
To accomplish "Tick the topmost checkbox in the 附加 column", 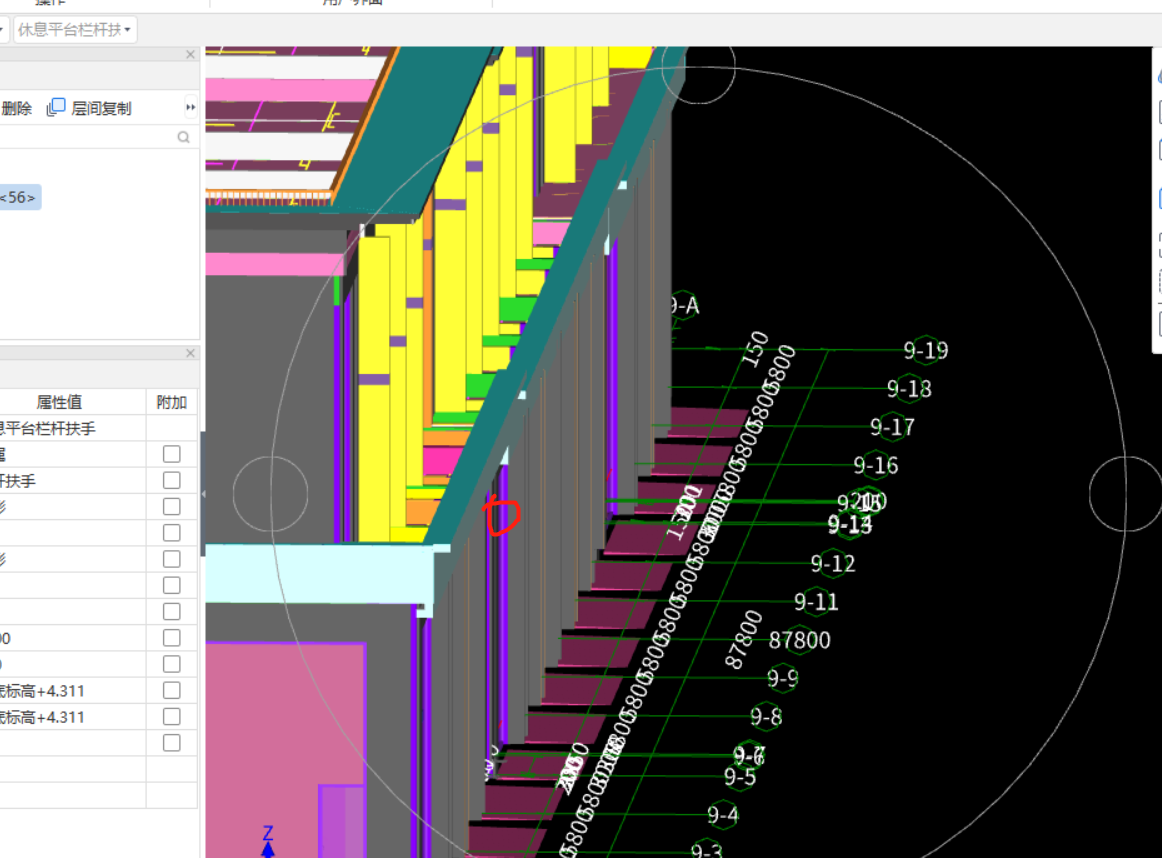I will pyautogui.click(x=171, y=454).
